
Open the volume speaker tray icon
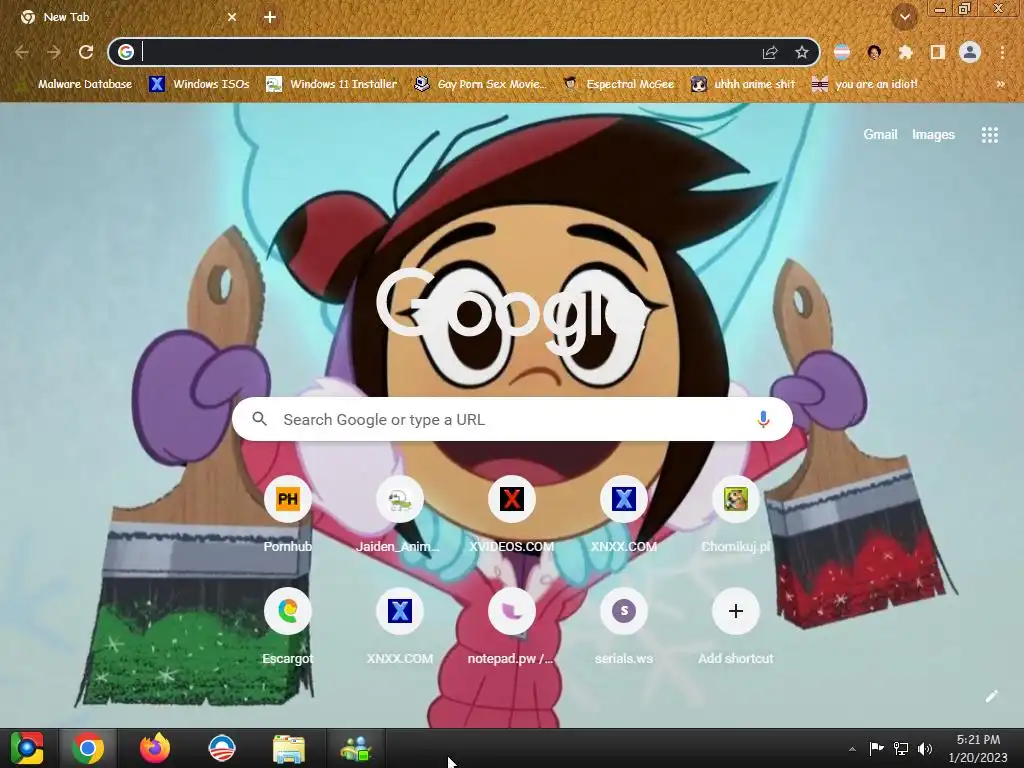pos(925,748)
